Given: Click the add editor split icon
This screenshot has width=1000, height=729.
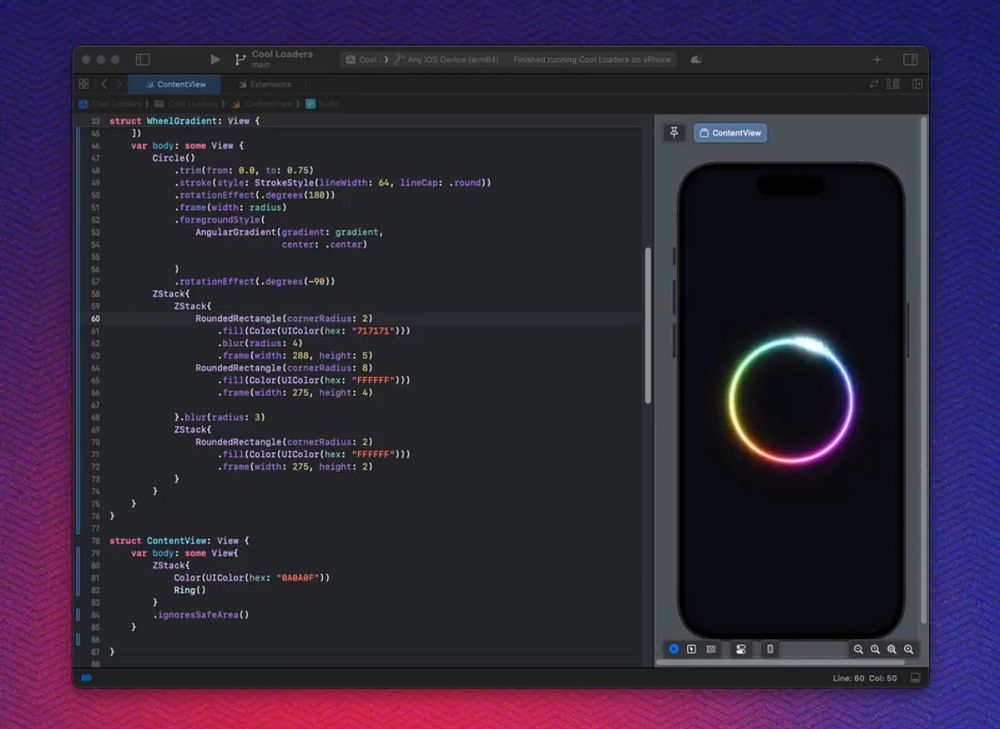Looking at the screenshot, I should [x=918, y=84].
